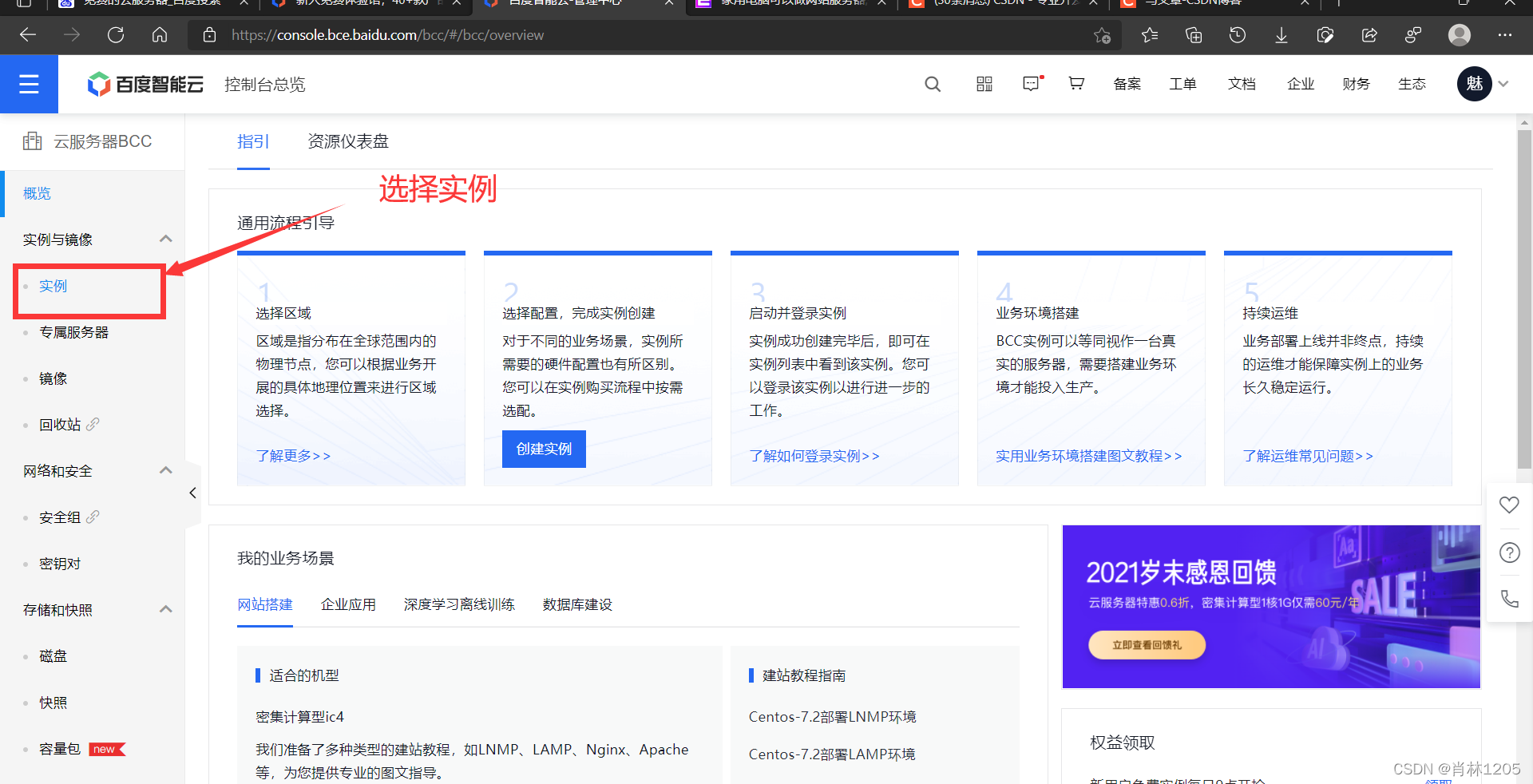Open the product grid icon
The height and width of the screenshot is (784, 1533).
(x=984, y=84)
